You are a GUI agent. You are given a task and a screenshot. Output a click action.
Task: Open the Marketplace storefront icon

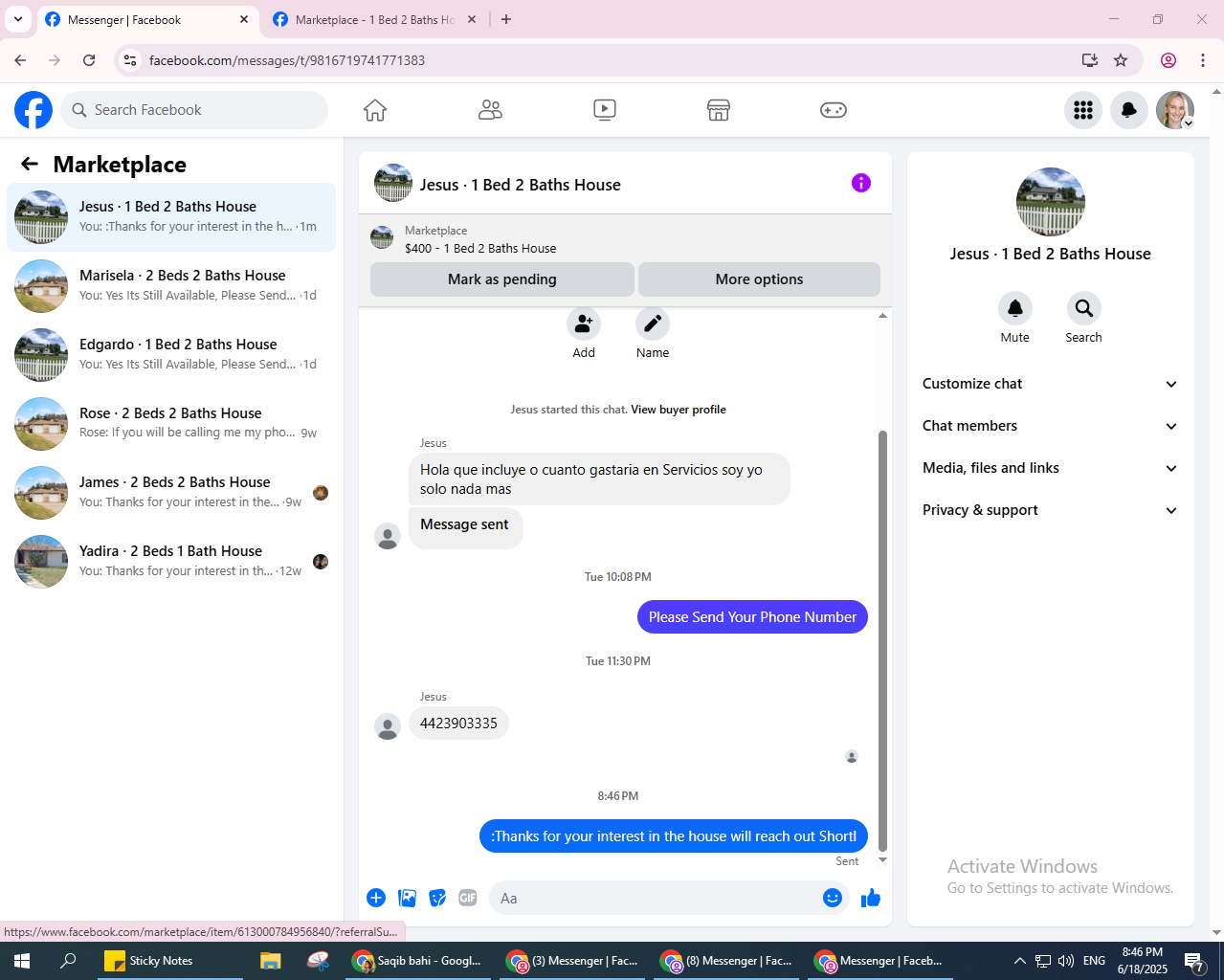(x=719, y=110)
